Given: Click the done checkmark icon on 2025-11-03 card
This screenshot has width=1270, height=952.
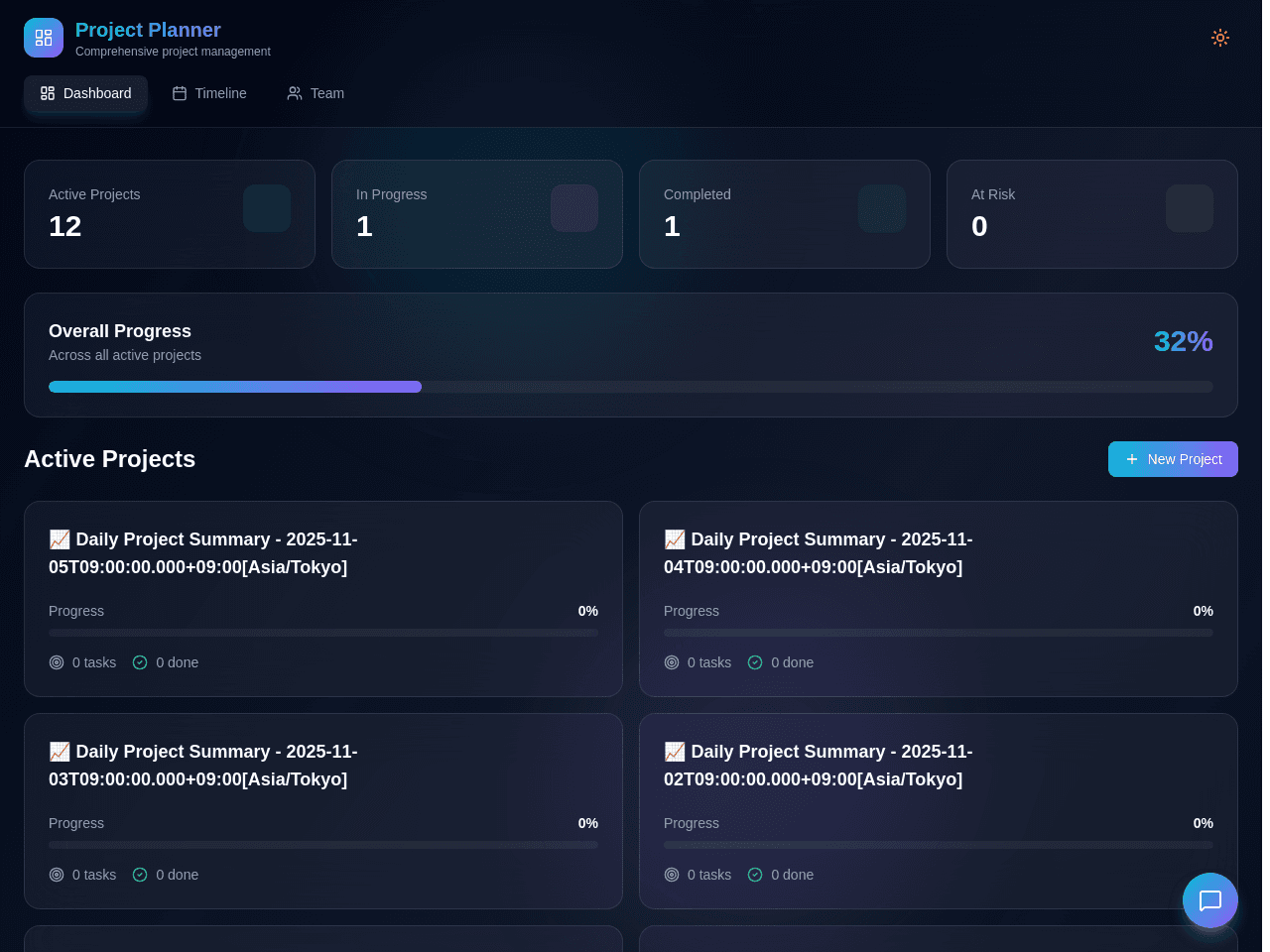Looking at the screenshot, I should (140, 875).
